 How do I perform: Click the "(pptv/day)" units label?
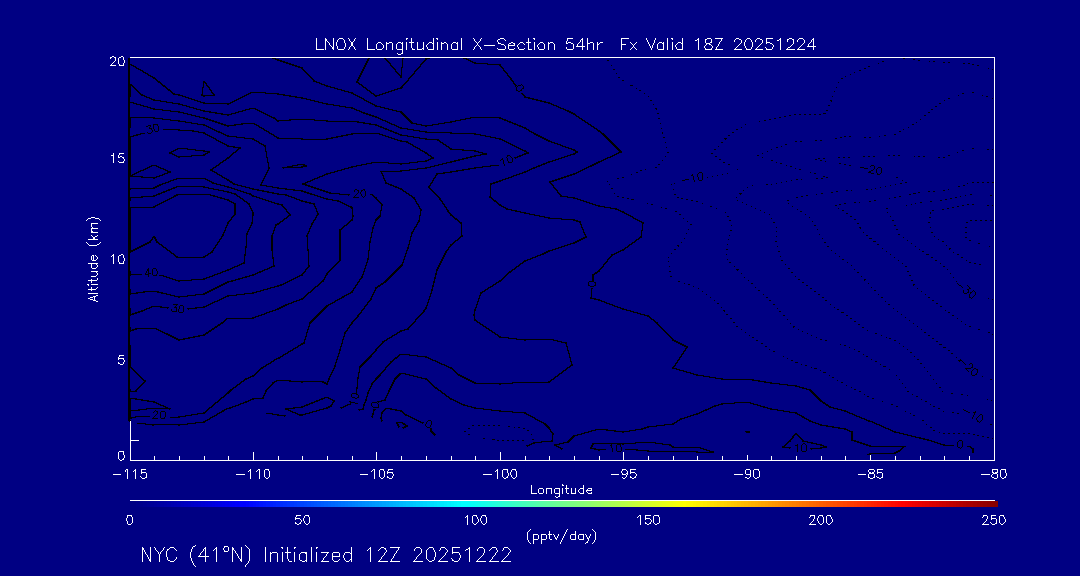561,536
